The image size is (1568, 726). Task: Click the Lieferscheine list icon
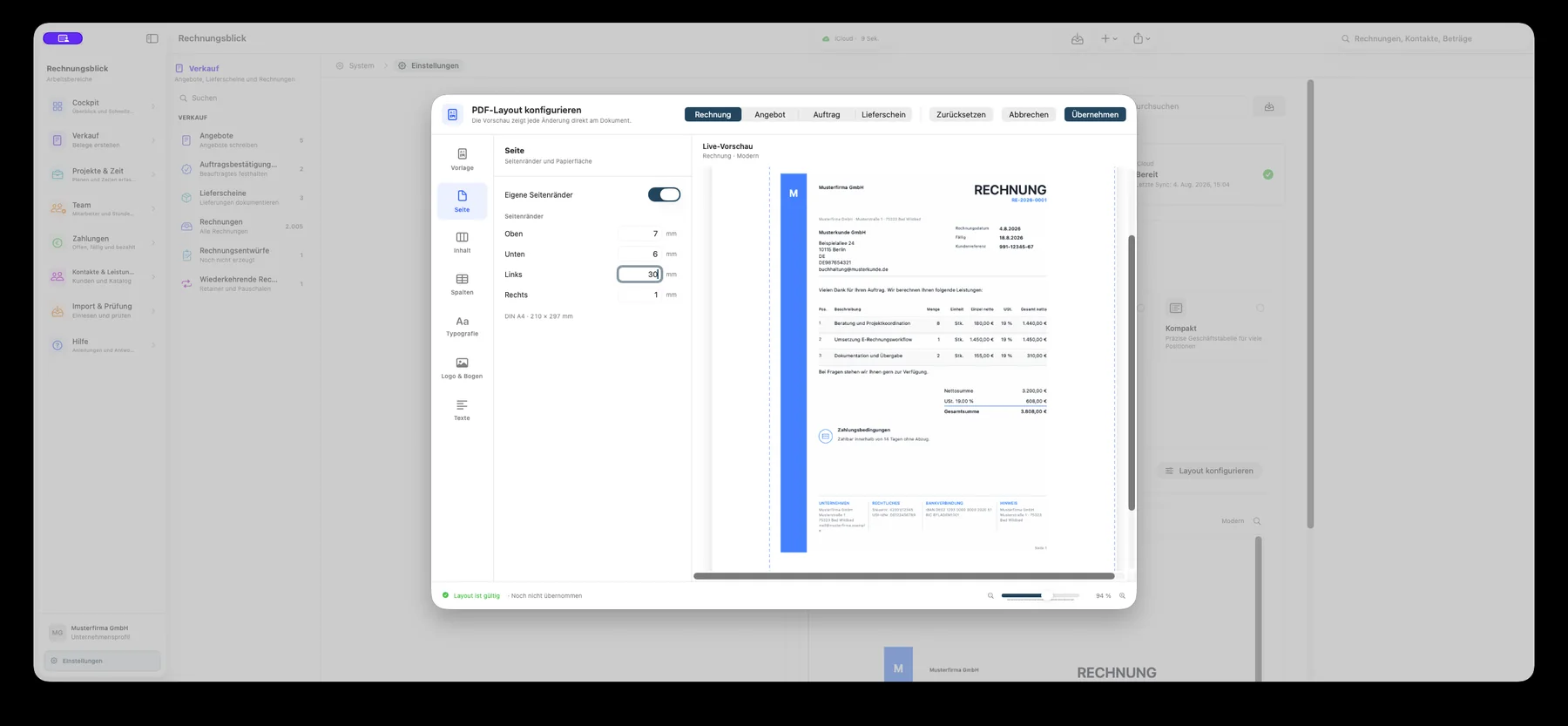(x=186, y=198)
